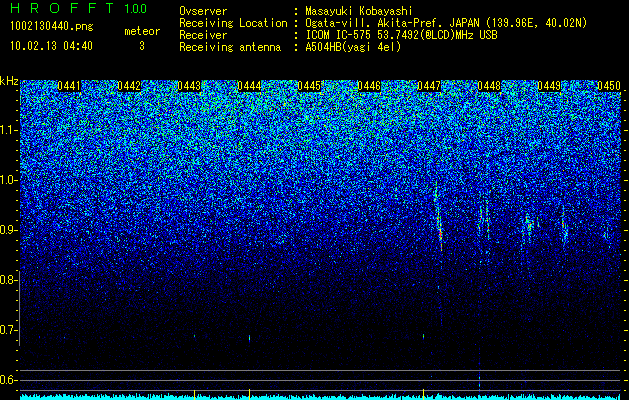The image size is (629, 400).
Task: Select the file name 1002130440.png
Action: pyautogui.click(x=52, y=27)
